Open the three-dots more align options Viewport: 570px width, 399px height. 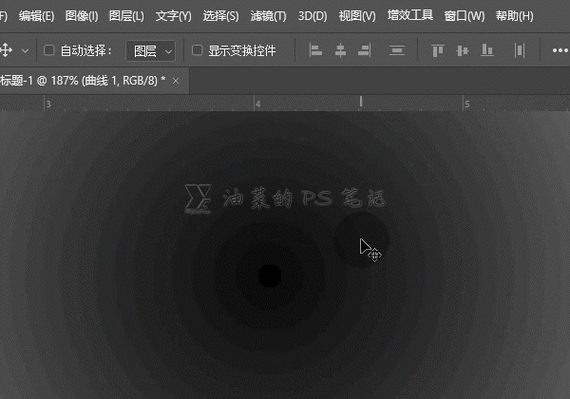(x=561, y=51)
